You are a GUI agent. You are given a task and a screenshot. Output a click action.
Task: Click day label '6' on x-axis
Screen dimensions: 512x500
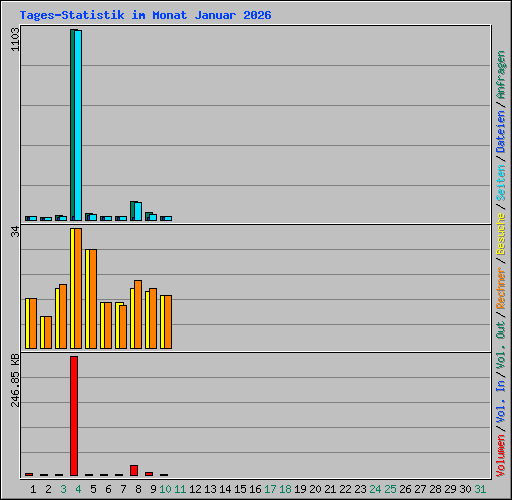[108, 489]
